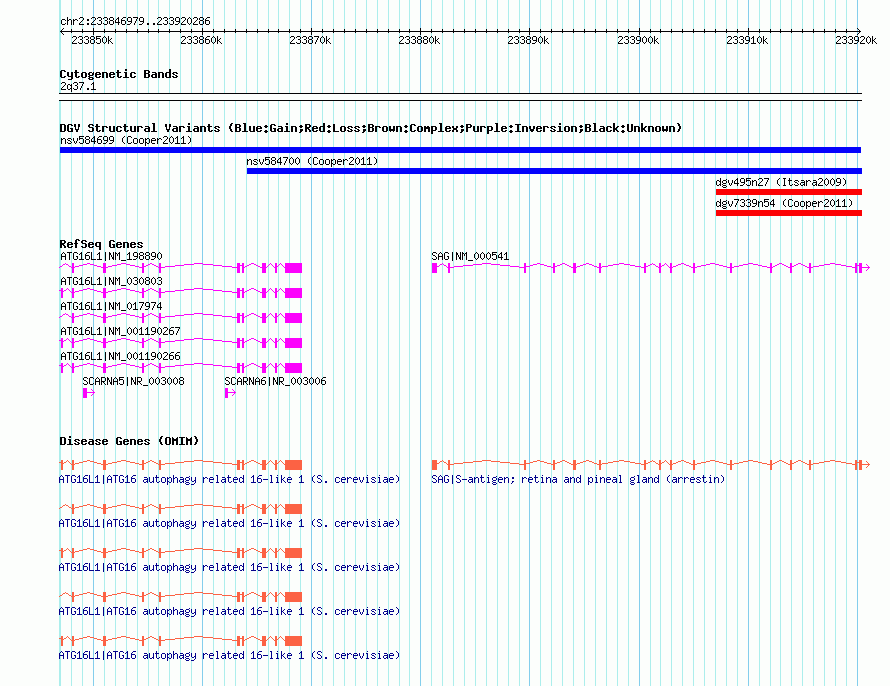The height and width of the screenshot is (686, 890).
Task: Click the 233850k ruler tick label
Action: 92,40
